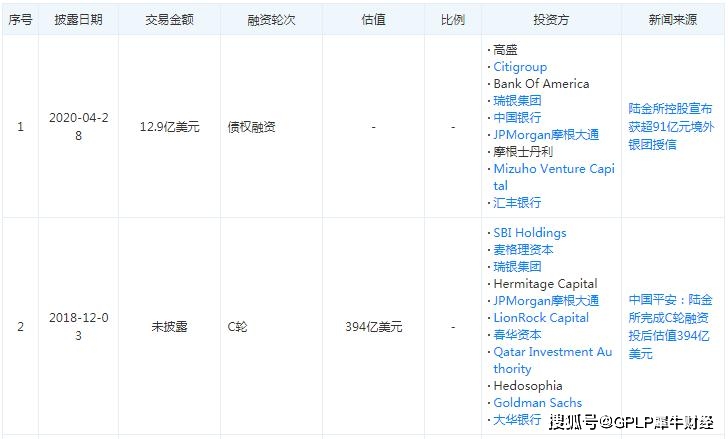
Task: Open the Goldman Sachs investor link
Action: [538, 402]
